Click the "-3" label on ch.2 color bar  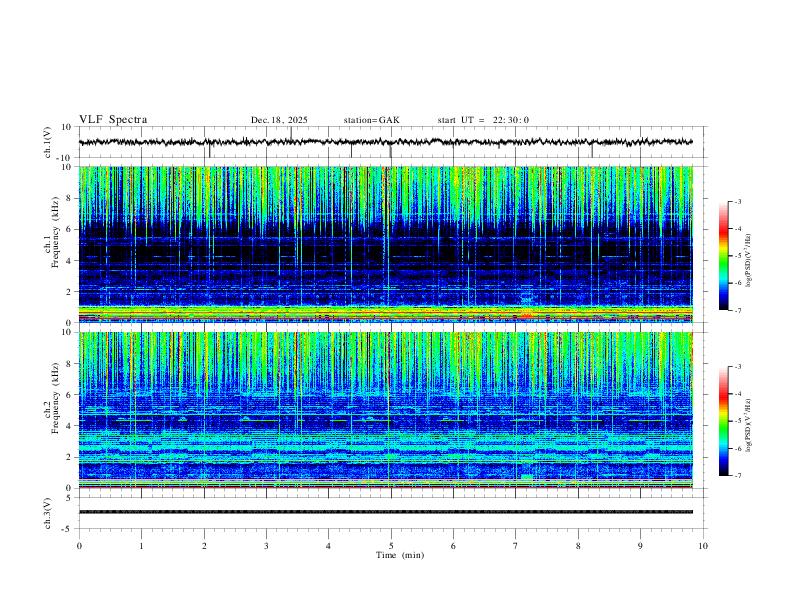pos(738,367)
